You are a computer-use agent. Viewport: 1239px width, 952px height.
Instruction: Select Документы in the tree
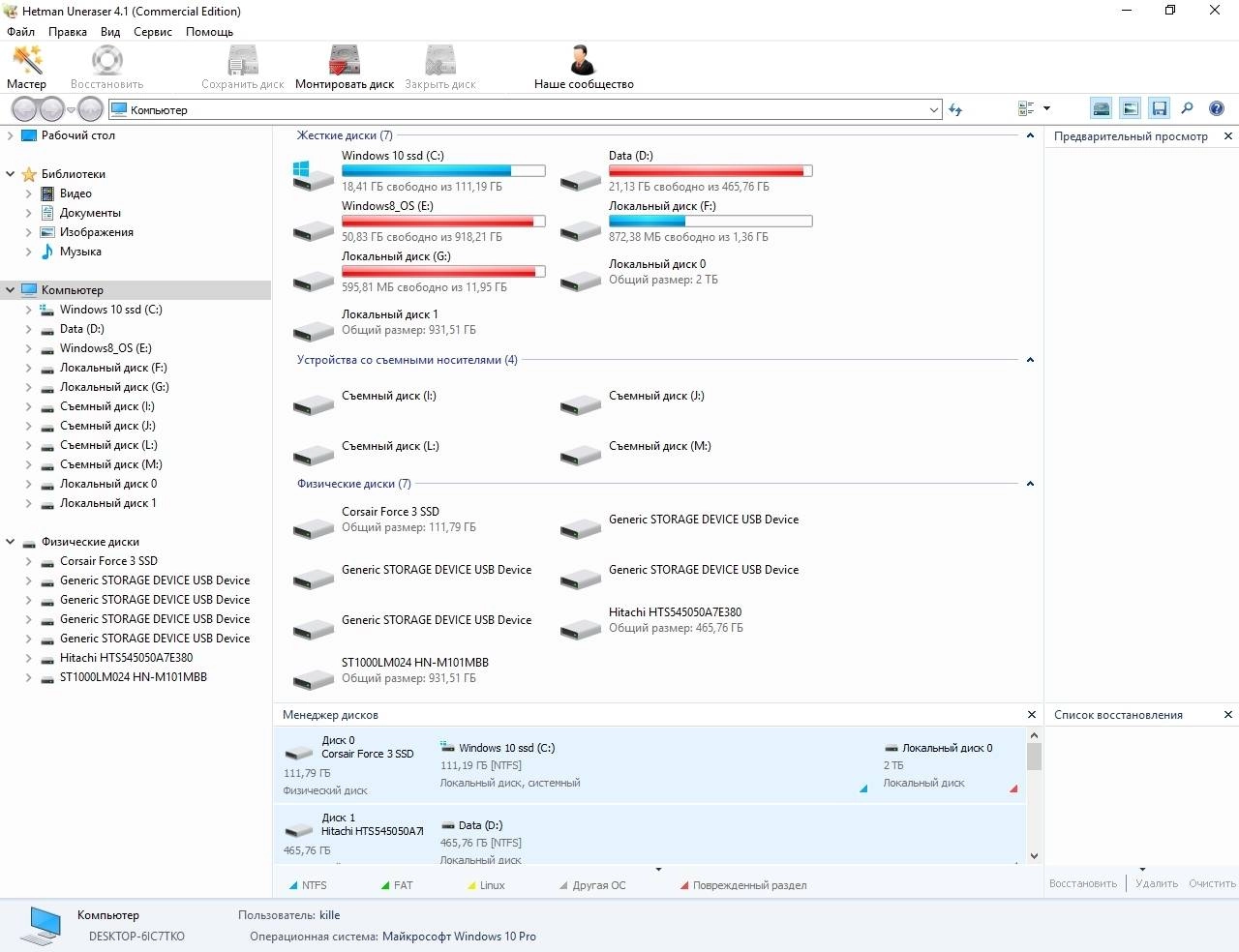[x=90, y=213]
